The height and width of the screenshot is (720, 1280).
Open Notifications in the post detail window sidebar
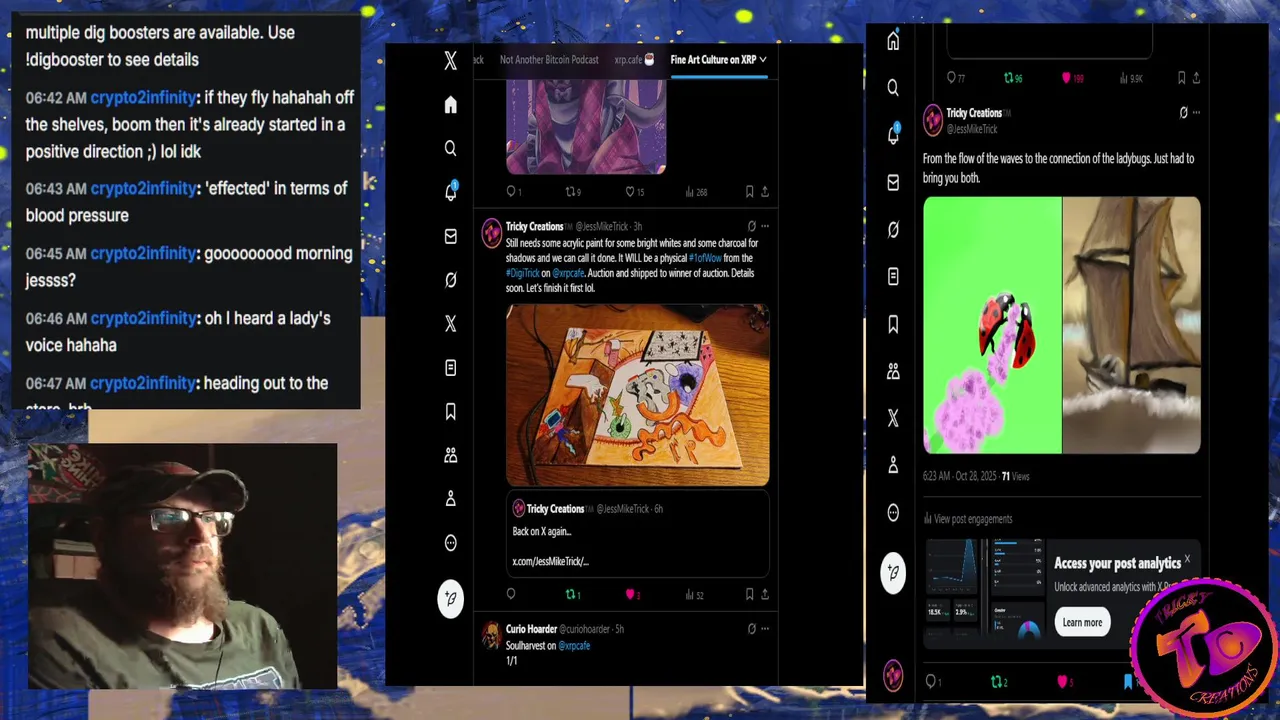(893, 135)
